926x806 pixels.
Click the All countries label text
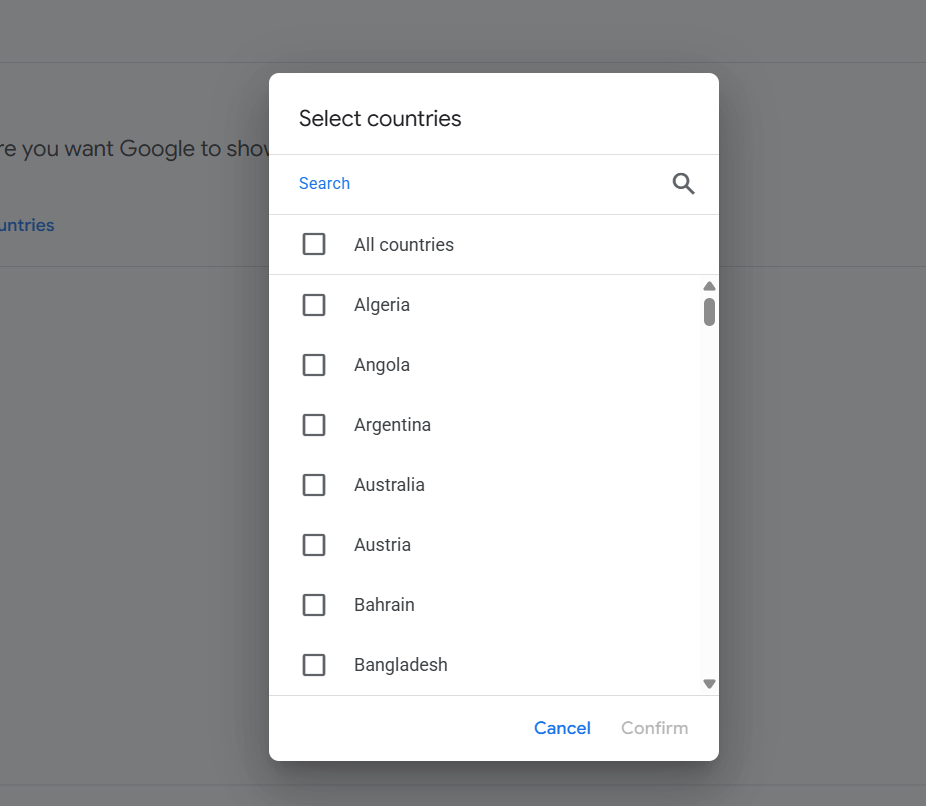(x=404, y=244)
